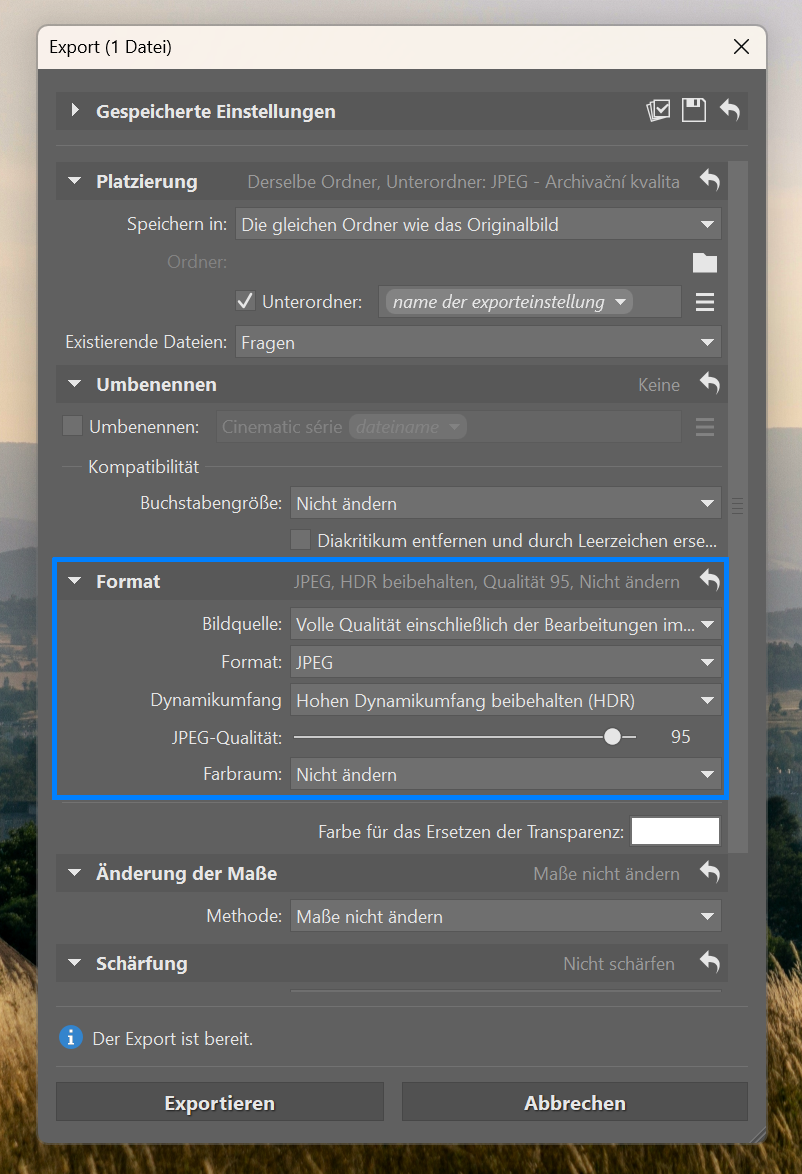Click the JPEG-Qualität slider handle
The image size is (802, 1174).
pyautogui.click(x=612, y=737)
